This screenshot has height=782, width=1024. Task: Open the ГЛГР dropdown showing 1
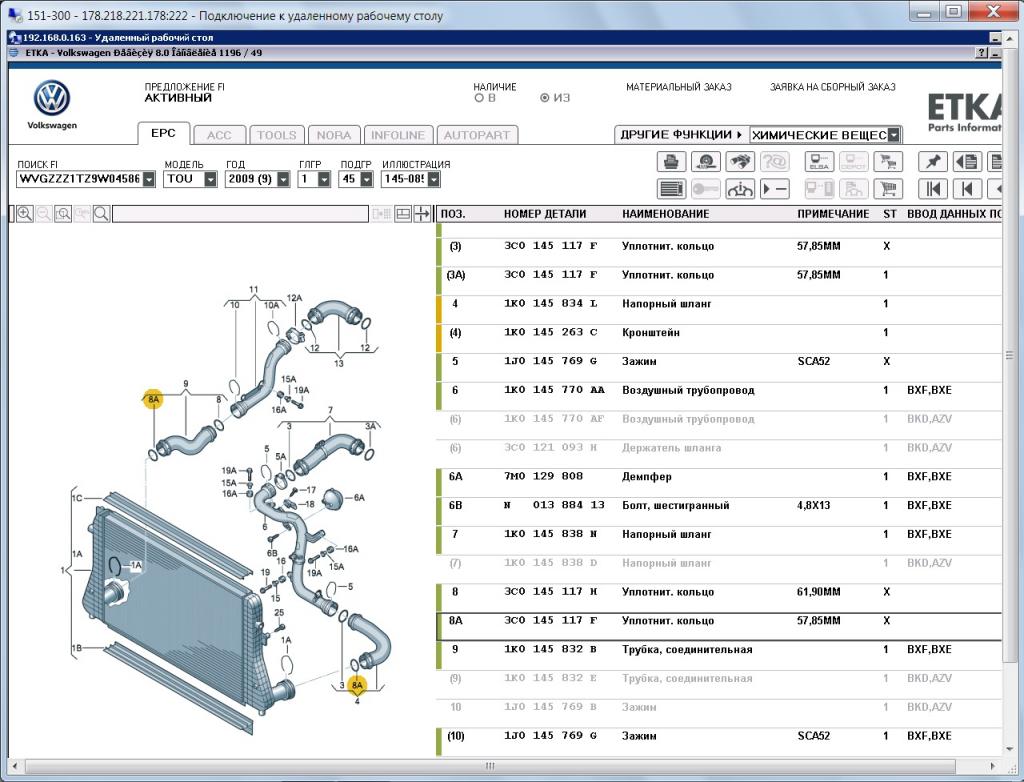coord(324,179)
